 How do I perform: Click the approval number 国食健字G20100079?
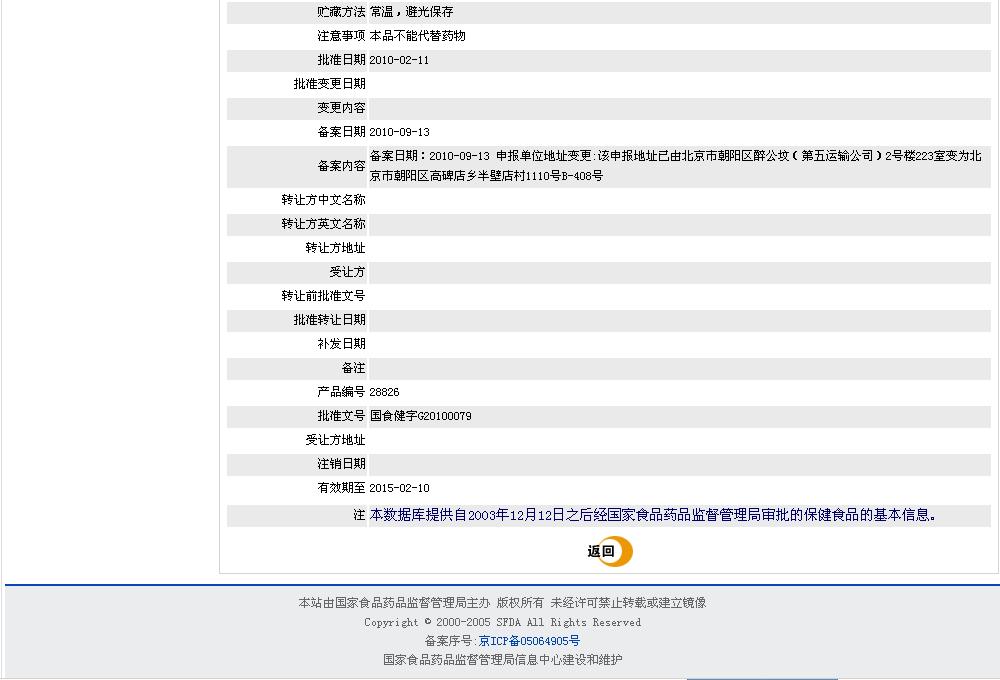point(420,416)
